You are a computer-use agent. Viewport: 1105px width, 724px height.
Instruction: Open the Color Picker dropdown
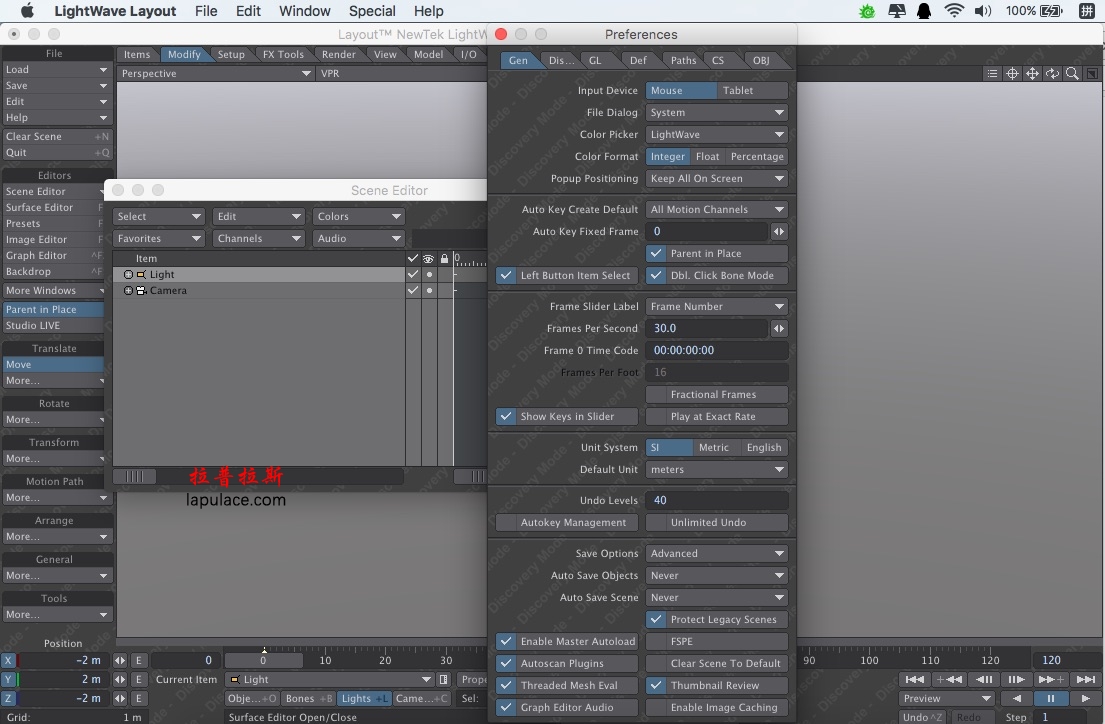coord(717,135)
